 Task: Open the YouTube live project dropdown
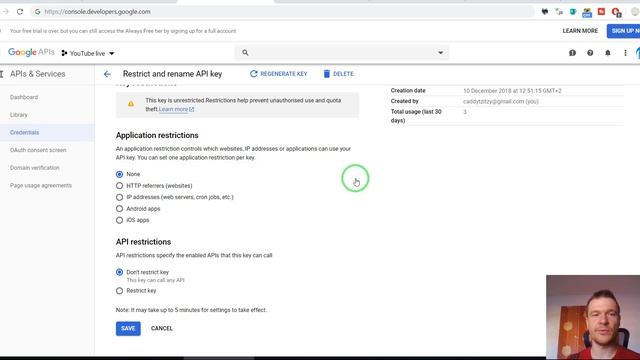click(x=88, y=53)
